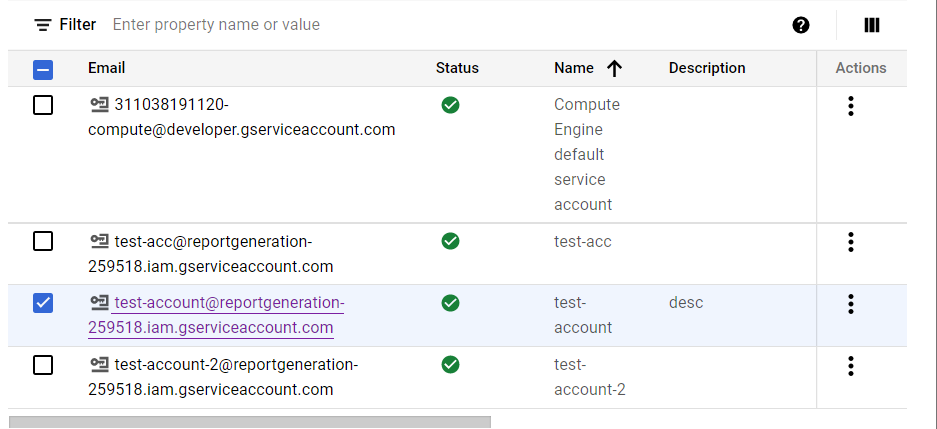This screenshot has height=429, width=937.
Task: Open actions menu for test-account-2
Action: (x=850, y=365)
